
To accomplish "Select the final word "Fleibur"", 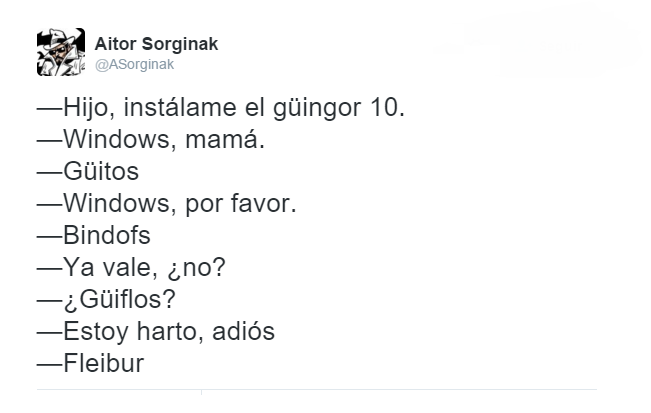I will pos(104,364).
